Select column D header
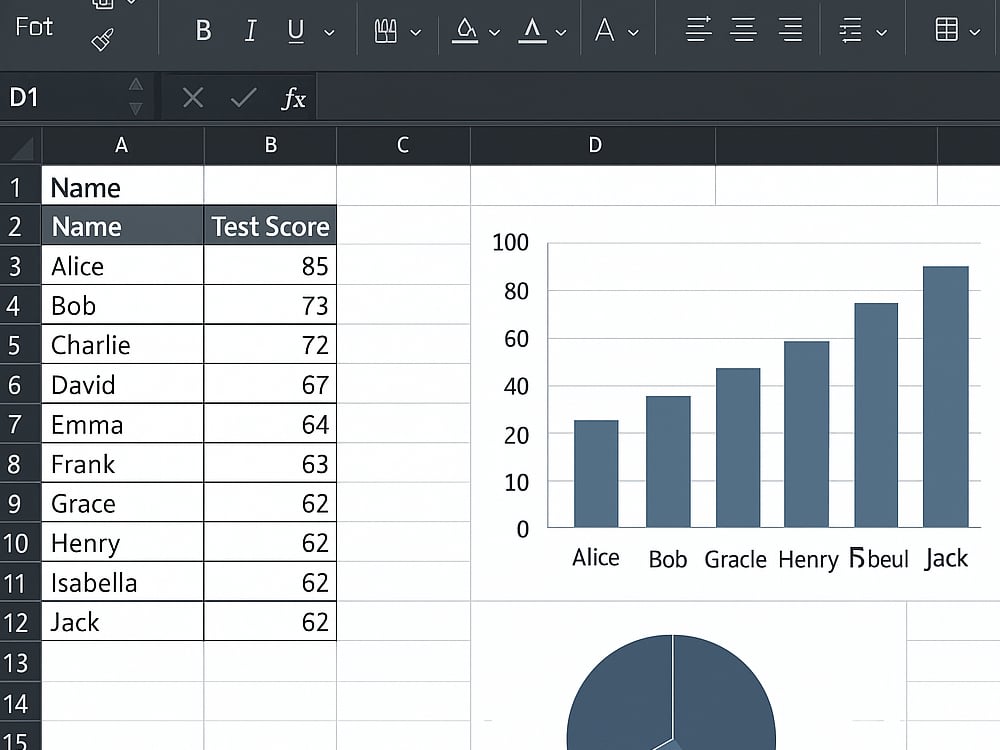This screenshot has height=750, width=1000. 593,146
